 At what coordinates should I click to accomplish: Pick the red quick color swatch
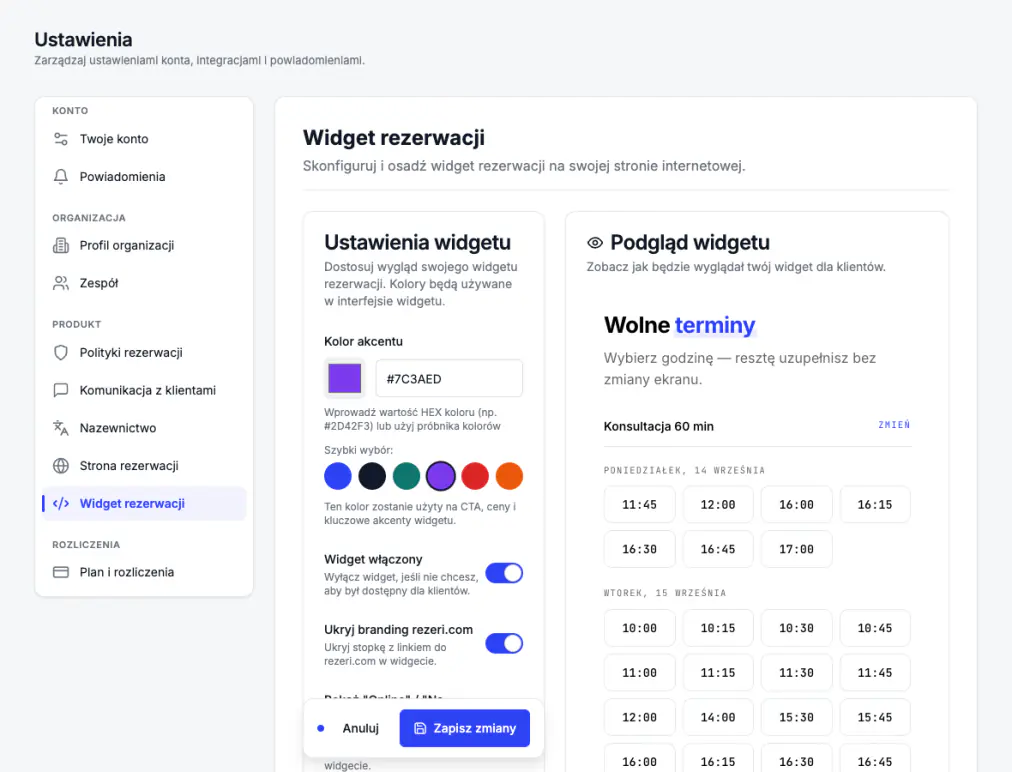pos(475,476)
